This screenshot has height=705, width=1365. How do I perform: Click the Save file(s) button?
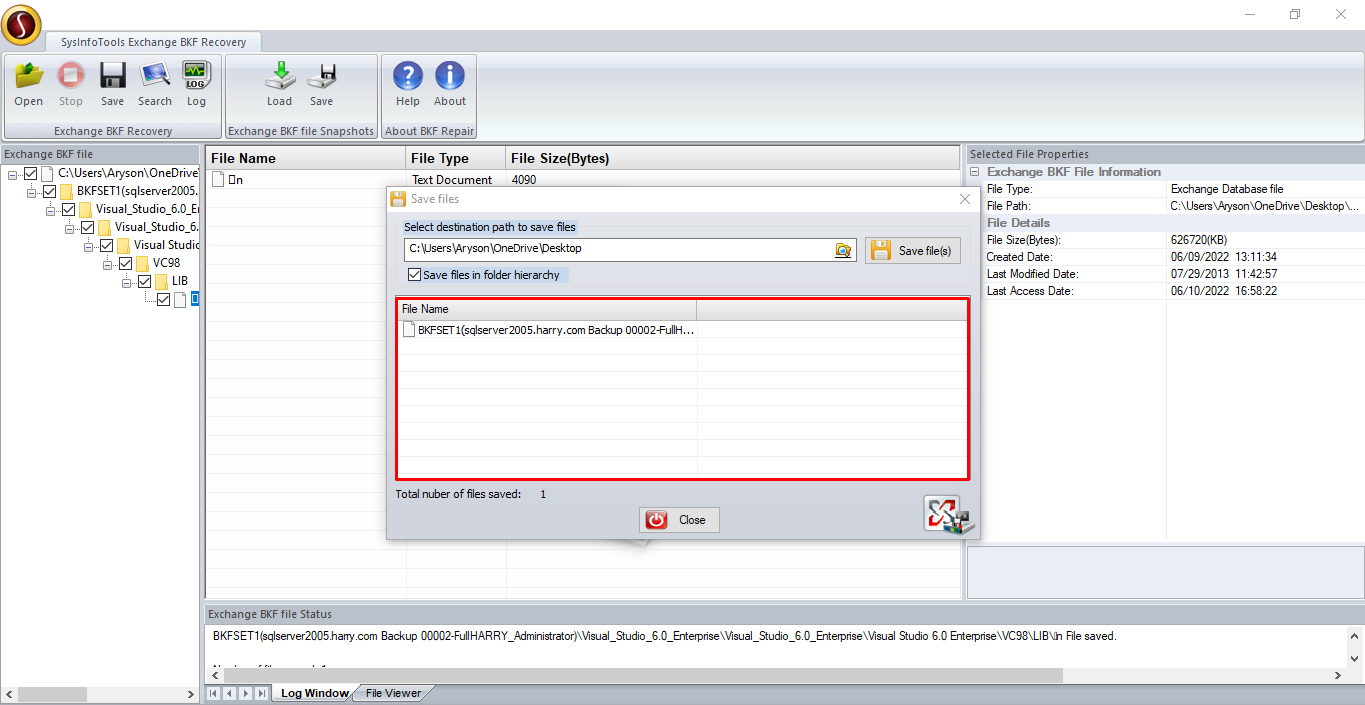[912, 250]
